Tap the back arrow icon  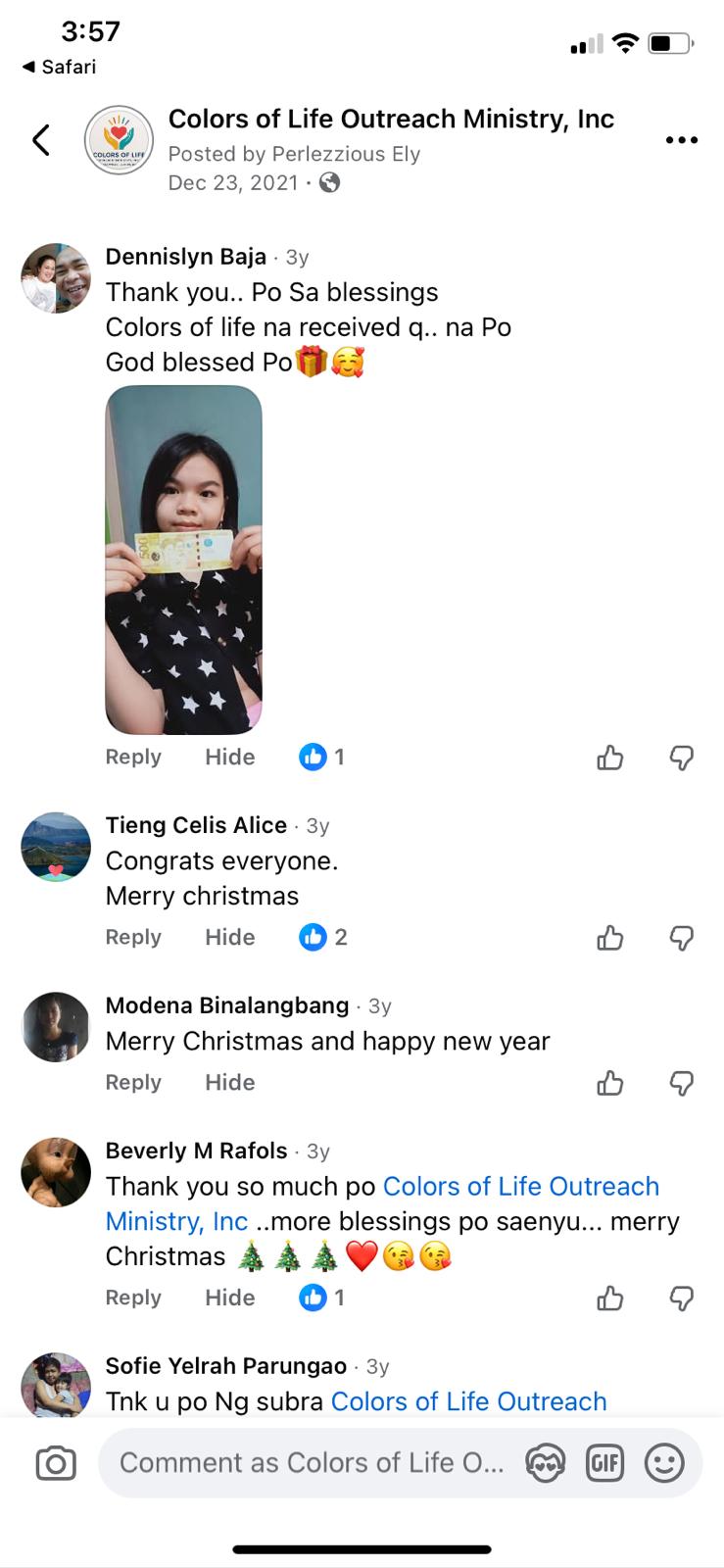coord(41,140)
